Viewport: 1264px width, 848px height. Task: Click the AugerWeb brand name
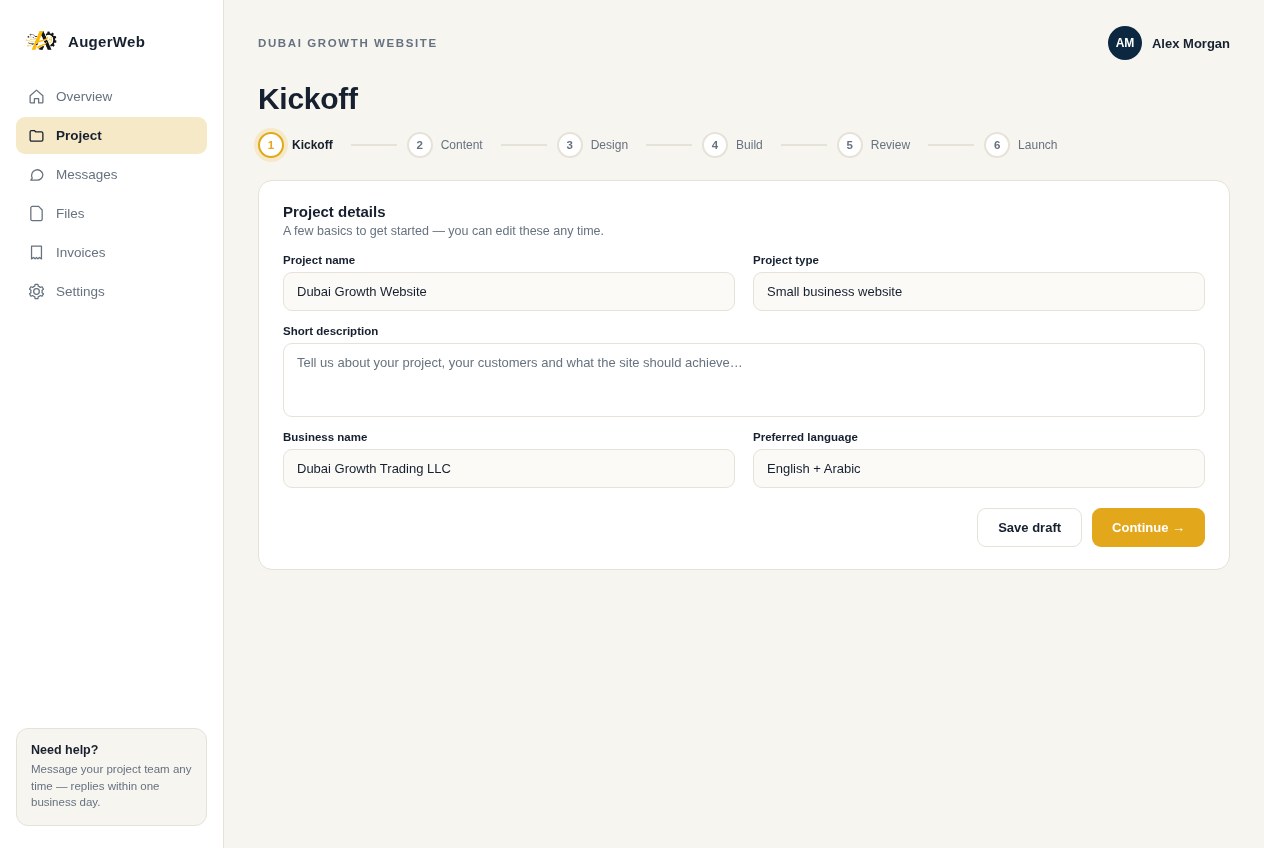pos(106,42)
